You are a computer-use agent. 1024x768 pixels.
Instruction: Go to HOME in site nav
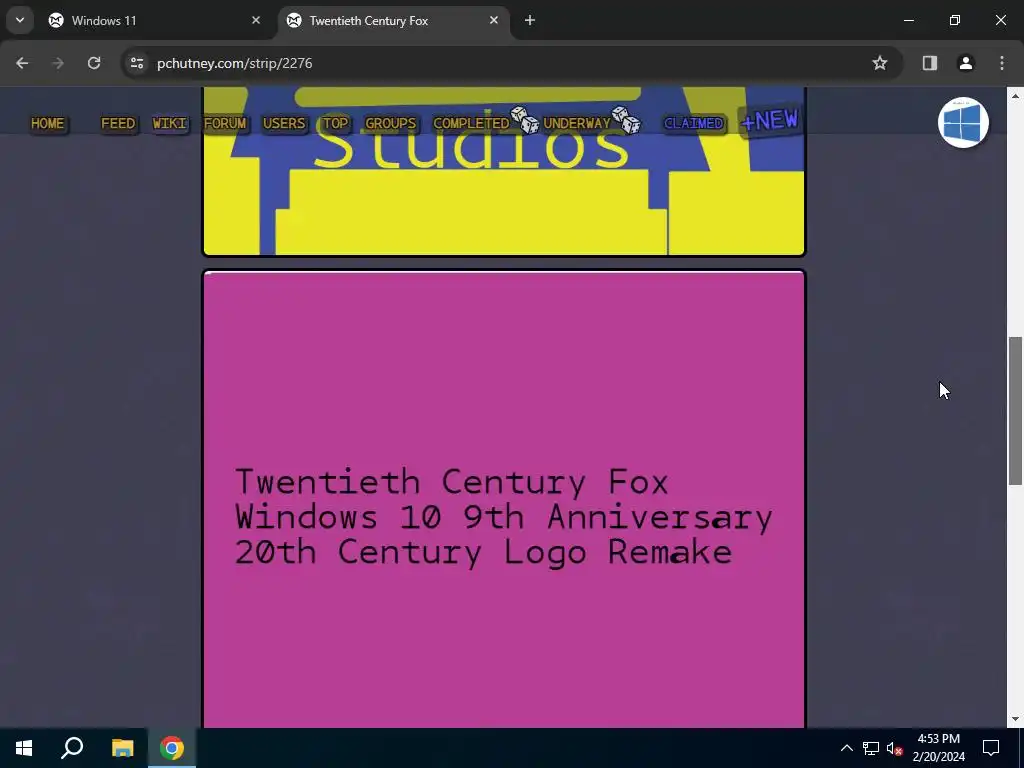click(48, 123)
